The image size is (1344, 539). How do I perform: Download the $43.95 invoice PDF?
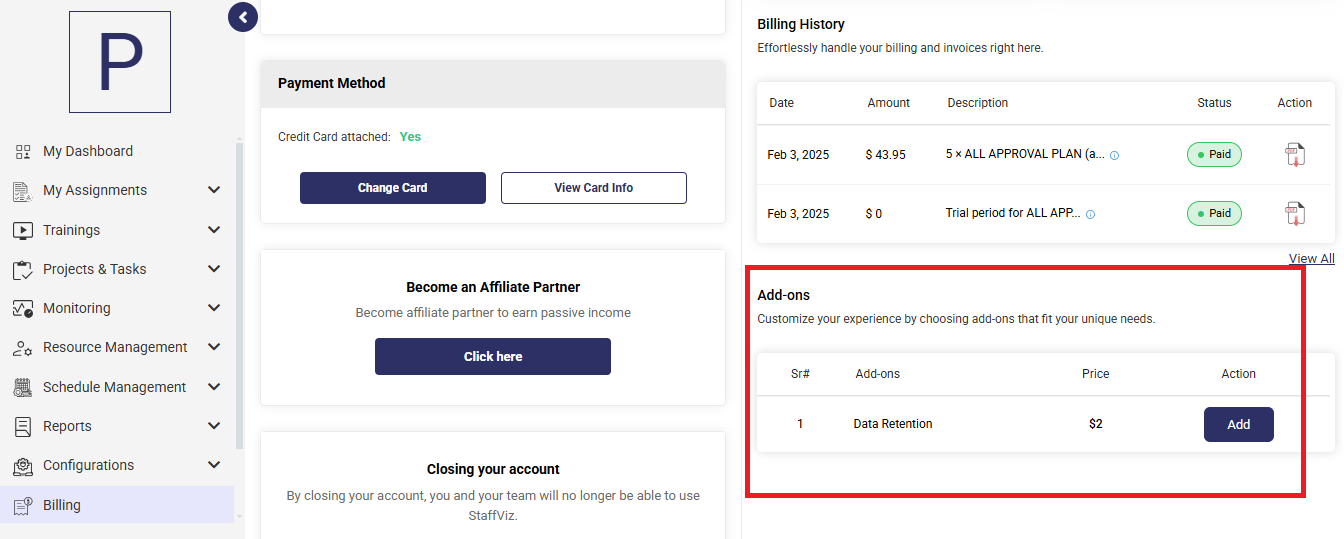click(x=1295, y=155)
